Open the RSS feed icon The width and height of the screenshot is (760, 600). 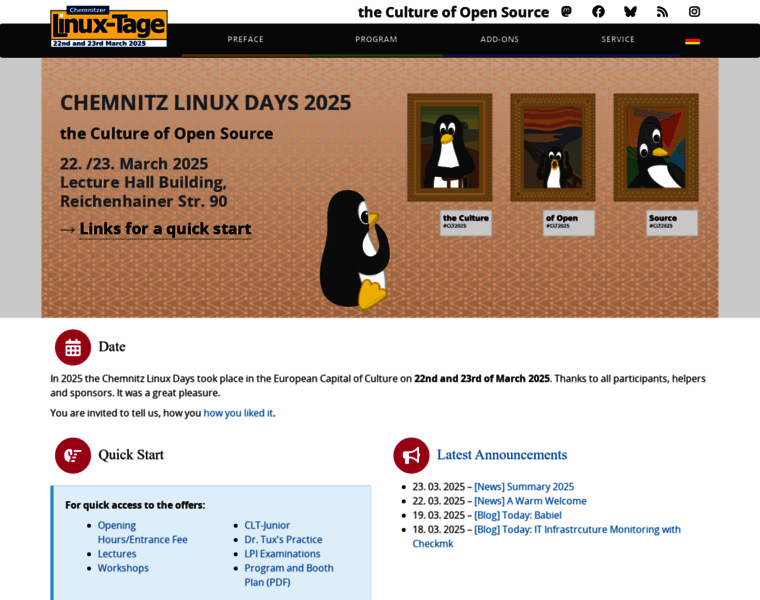click(662, 12)
